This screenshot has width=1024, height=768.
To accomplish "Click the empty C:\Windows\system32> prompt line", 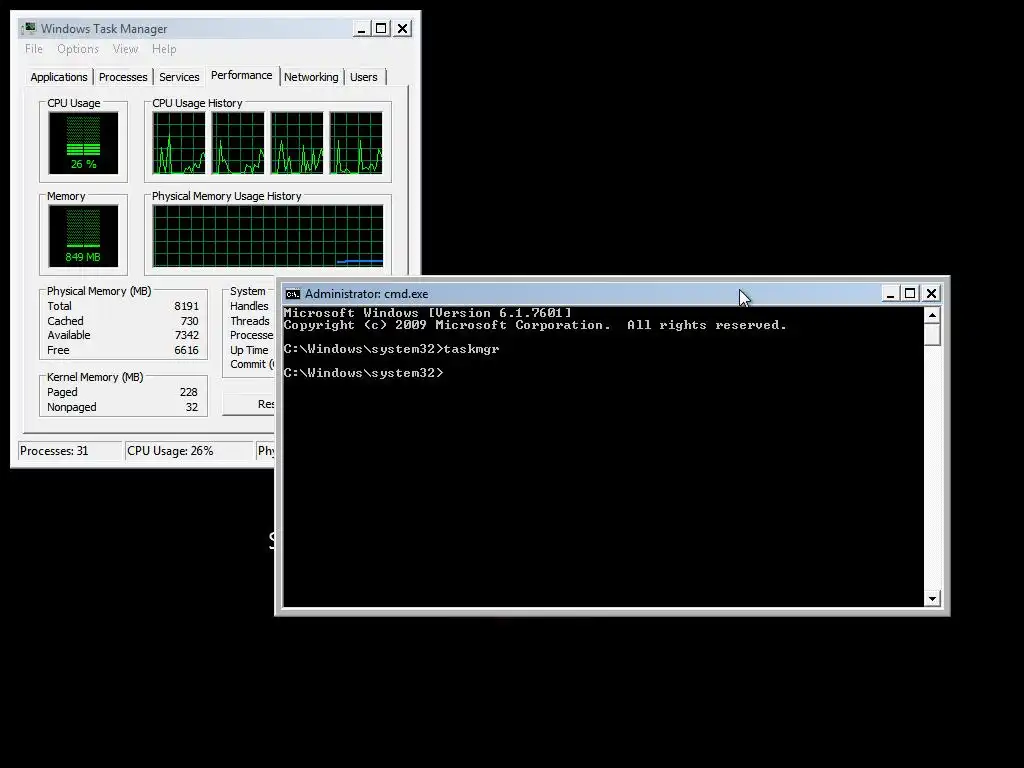I will click(364, 373).
